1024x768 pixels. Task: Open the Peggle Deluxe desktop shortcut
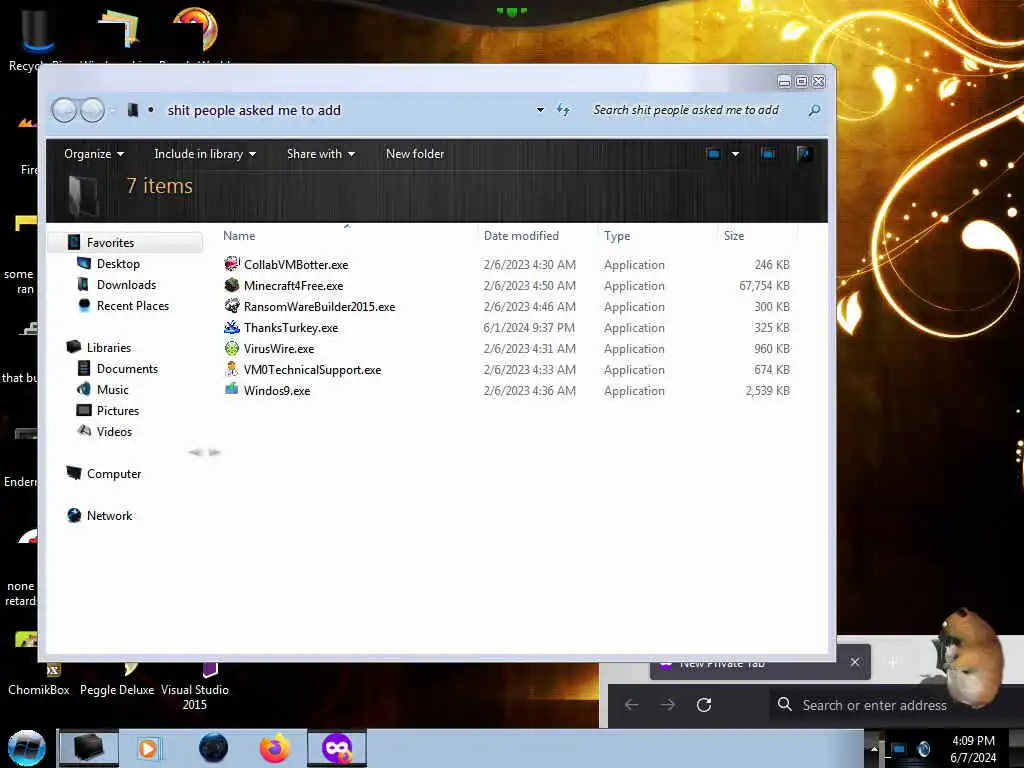coord(117,681)
